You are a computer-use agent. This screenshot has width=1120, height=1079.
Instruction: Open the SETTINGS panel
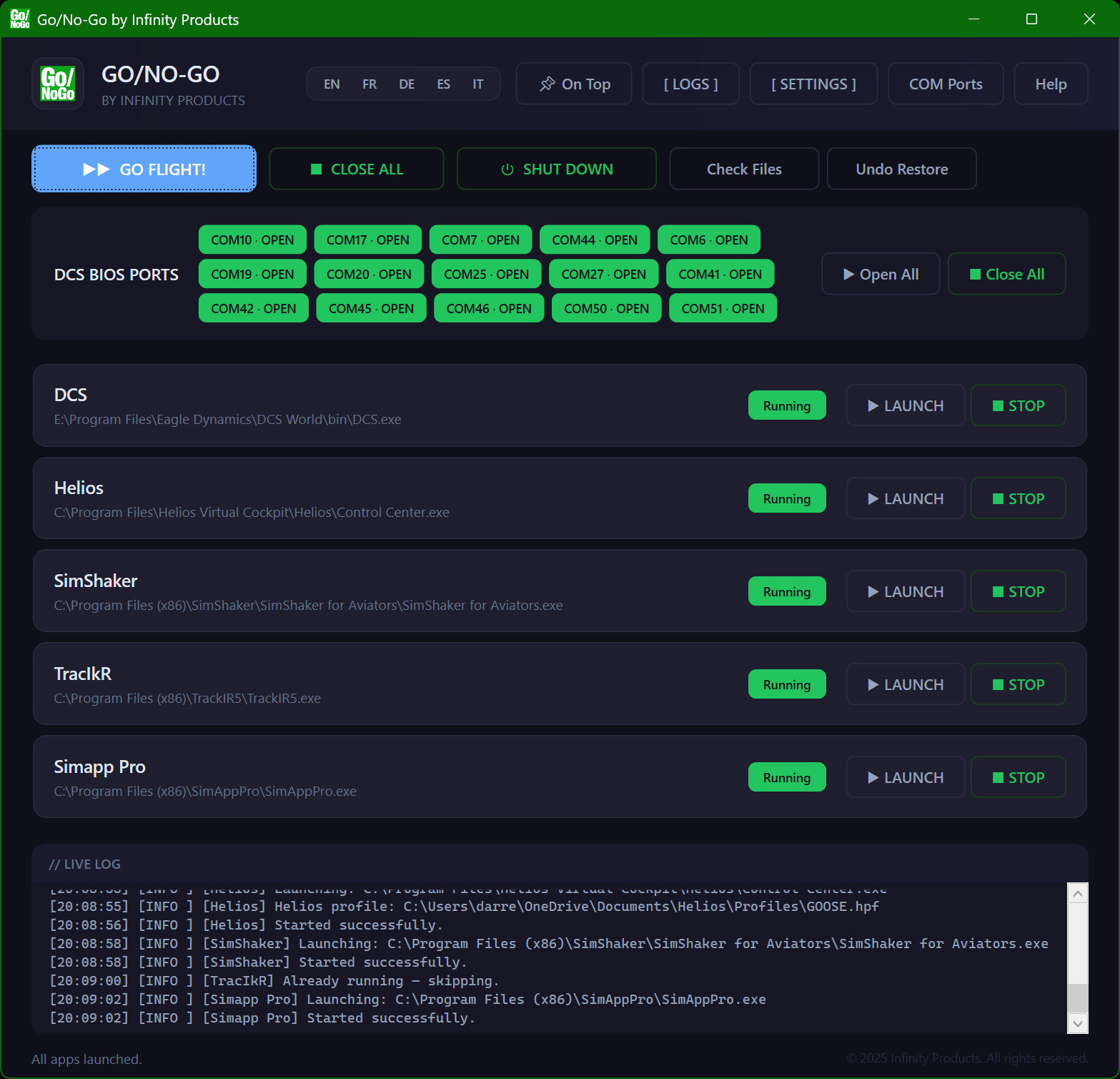[813, 84]
